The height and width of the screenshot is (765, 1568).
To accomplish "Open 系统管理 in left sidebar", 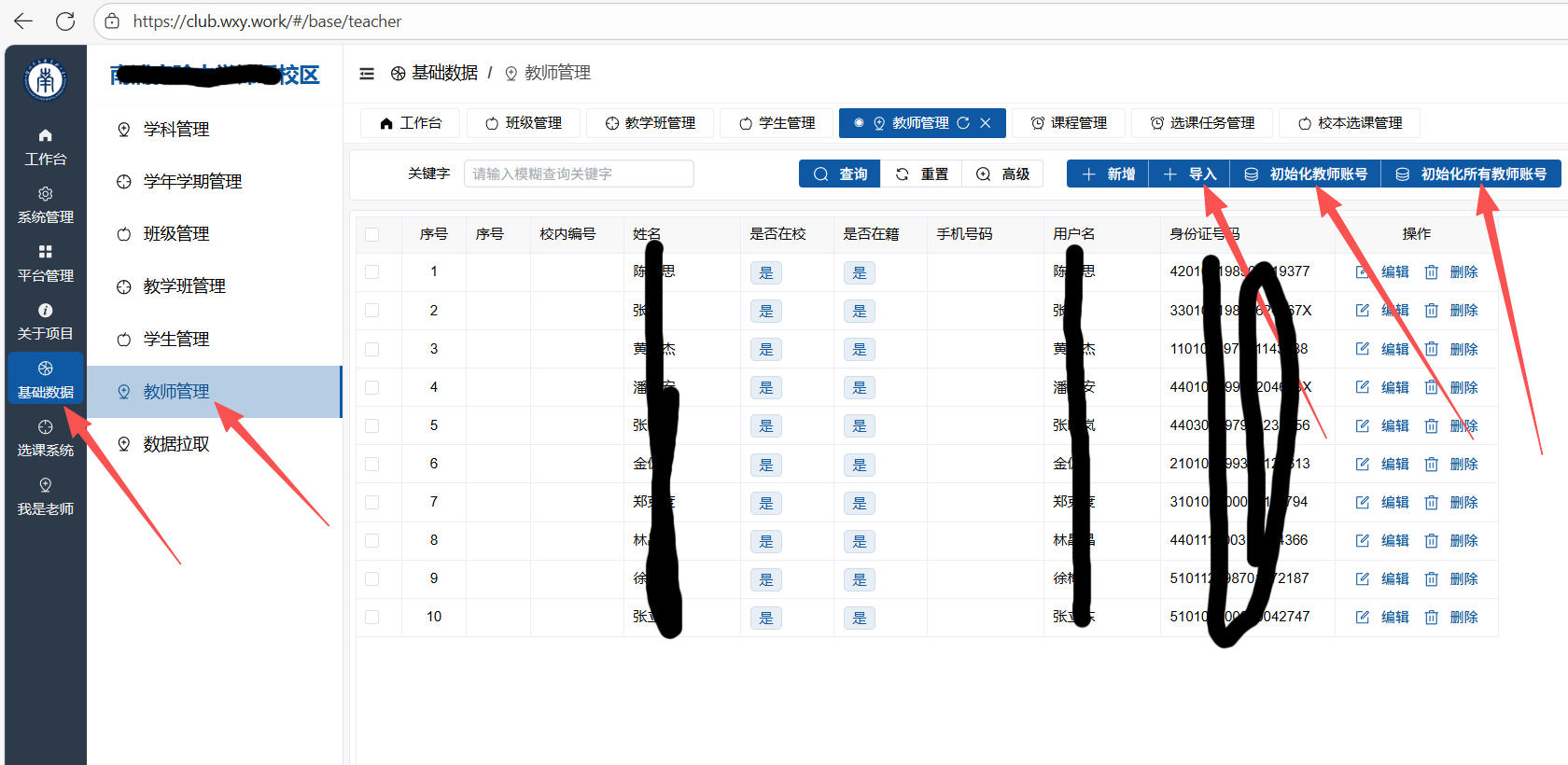I will pos(45,204).
